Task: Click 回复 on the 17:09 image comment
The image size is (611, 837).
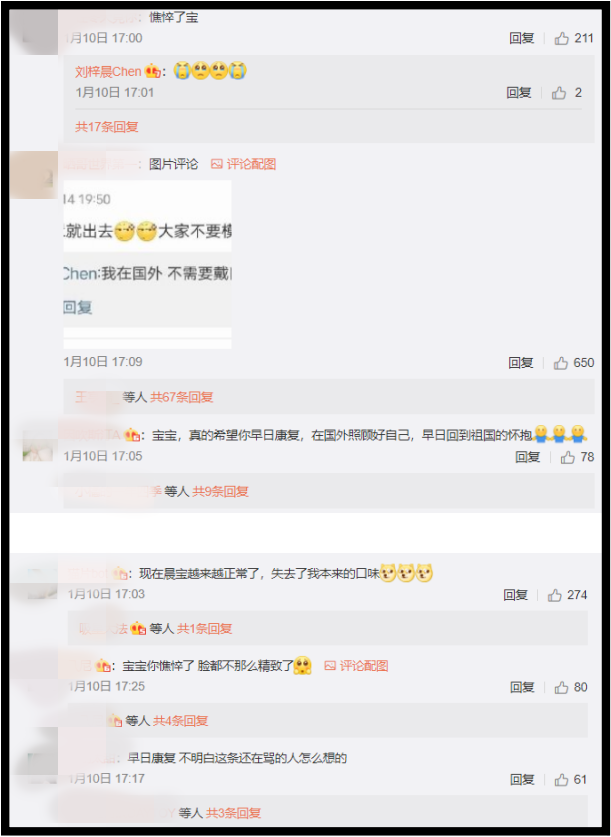Action: (x=521, y=363)
